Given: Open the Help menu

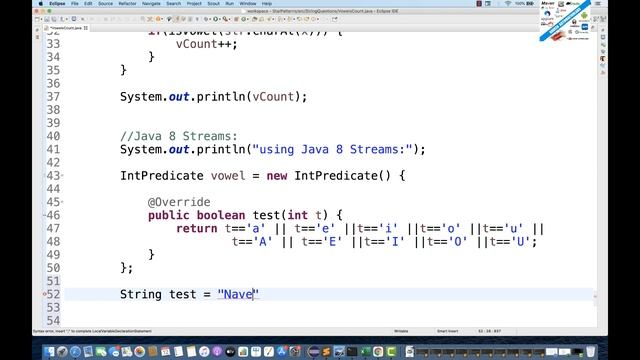Looking at the screenshot, I should (267, 3).
